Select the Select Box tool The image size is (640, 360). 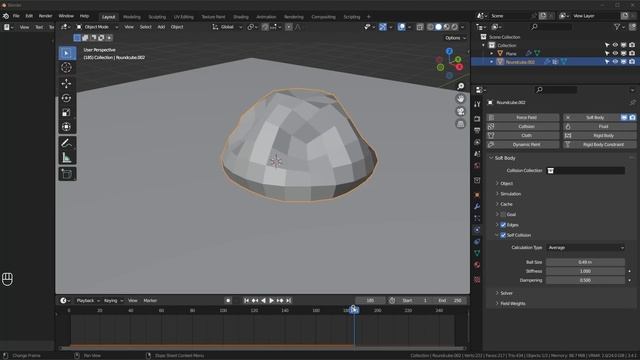[x=67, y=53]
